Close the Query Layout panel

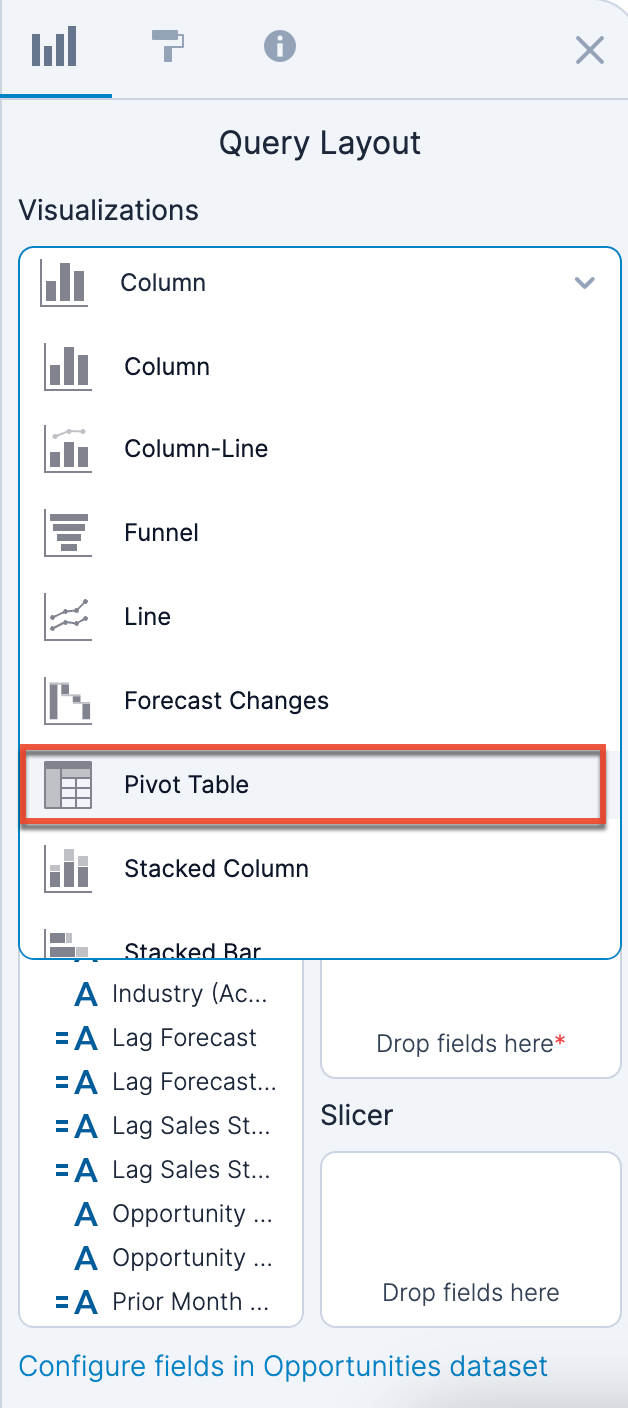pos(590,50)
